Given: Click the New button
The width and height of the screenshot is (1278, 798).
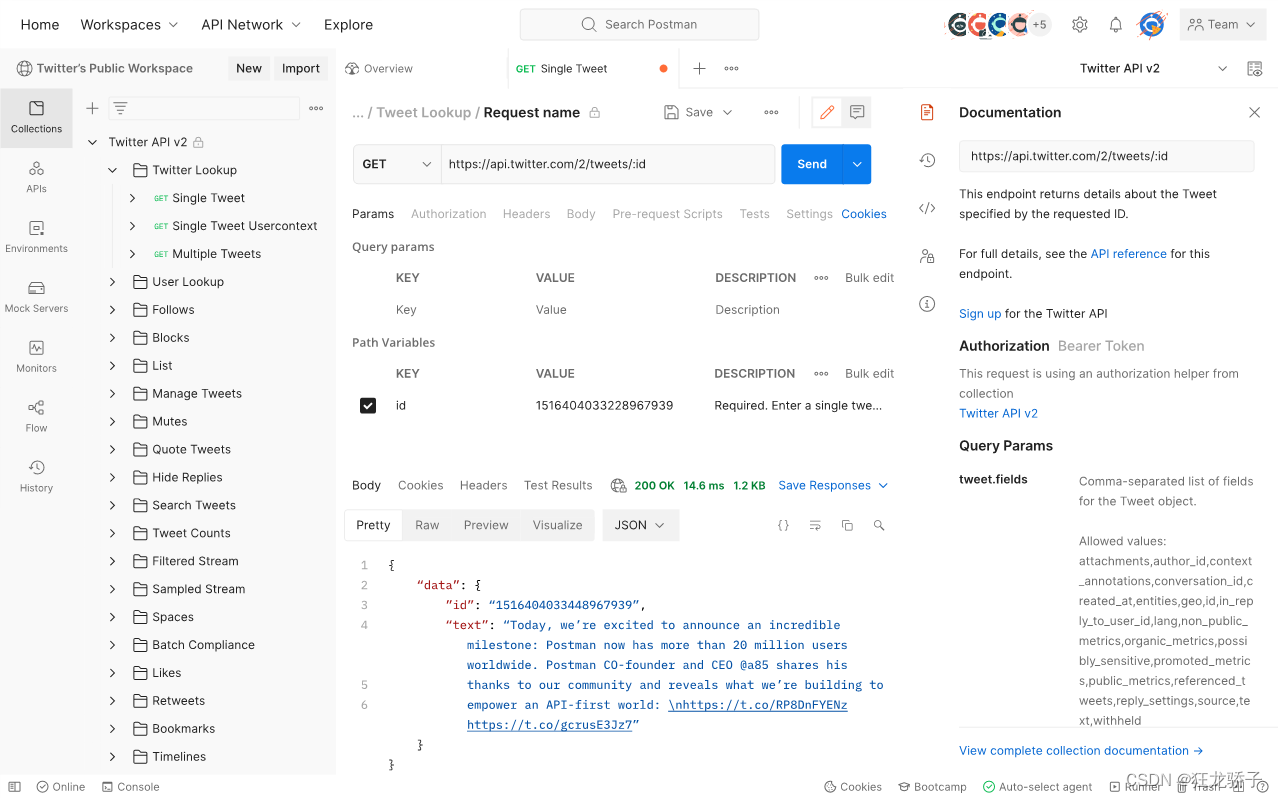Looking at the screenshot, I should tap(249, 68).
